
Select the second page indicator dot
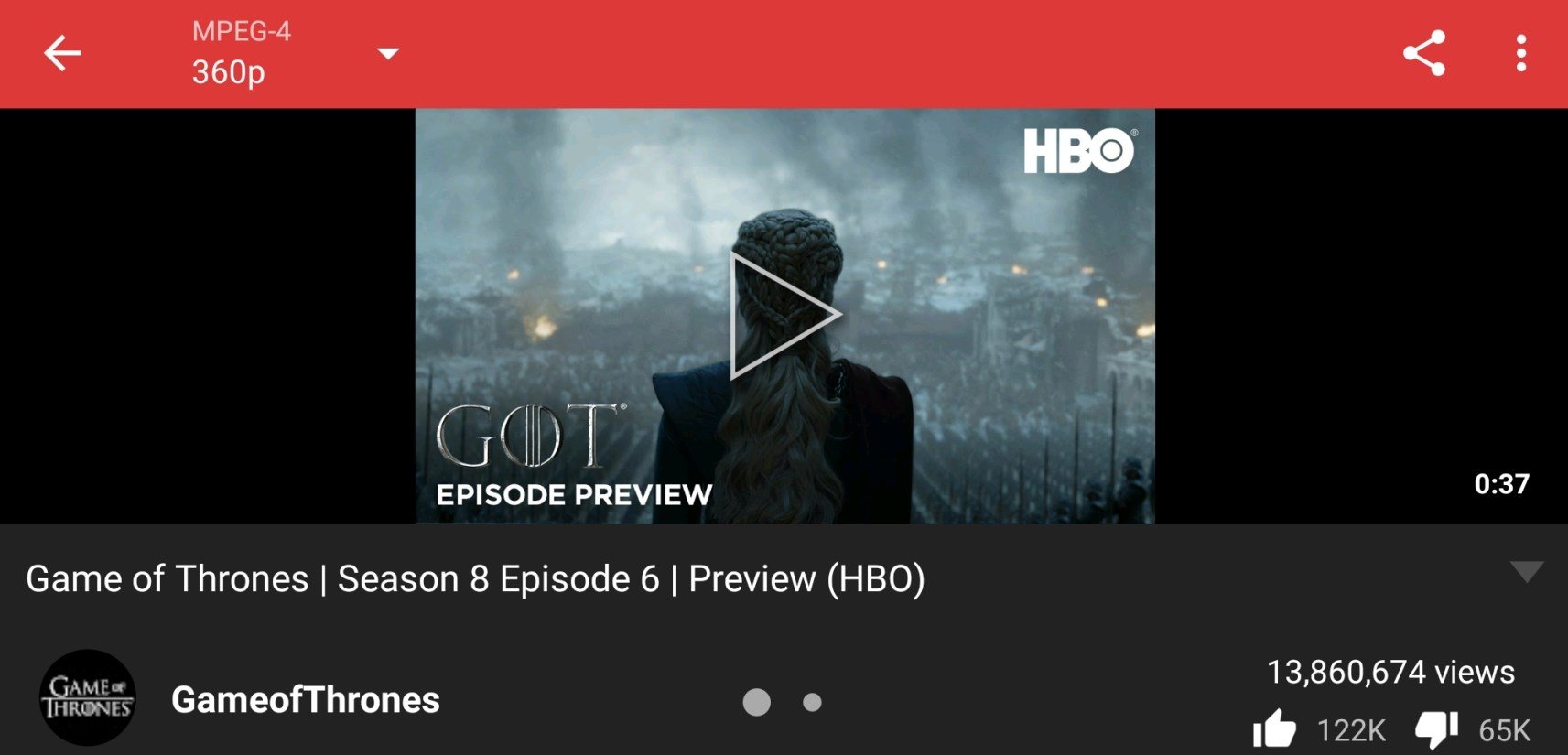[812, 702]
